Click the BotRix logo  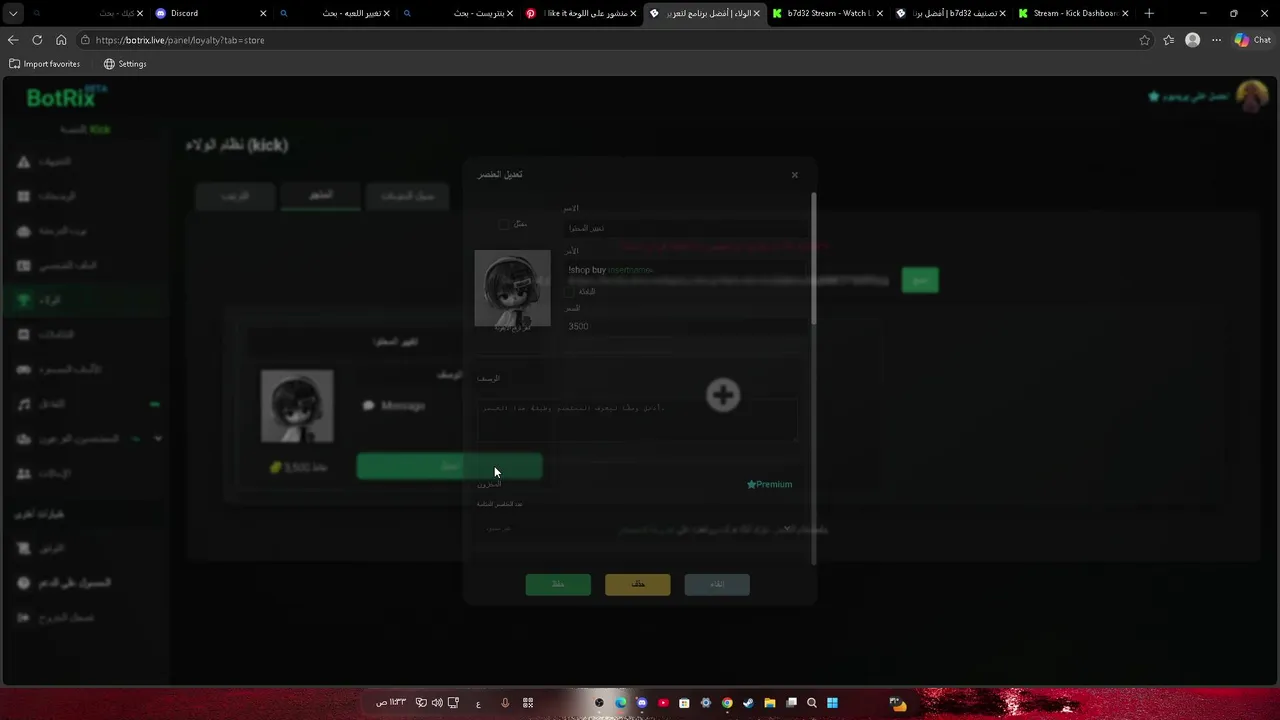click(x=66, y=97)
